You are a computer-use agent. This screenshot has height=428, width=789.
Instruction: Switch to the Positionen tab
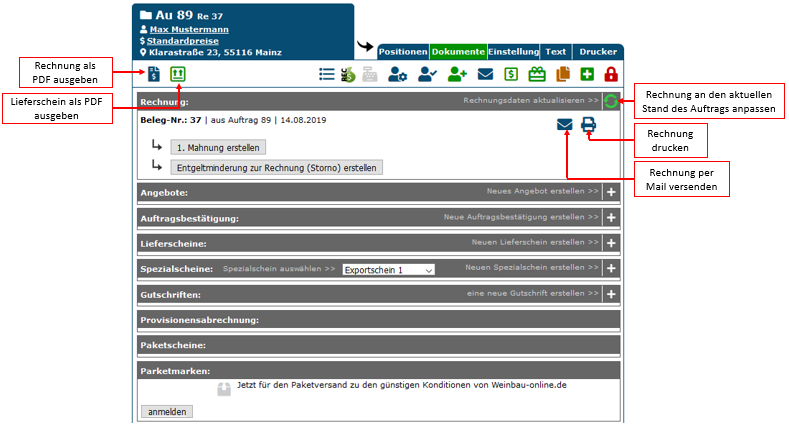(404, 51)
